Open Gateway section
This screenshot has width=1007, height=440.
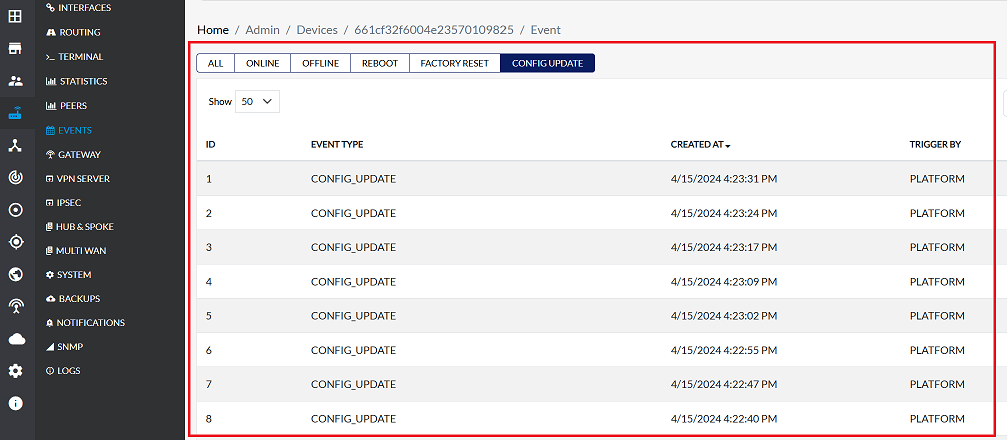click(x=73, y=155)
